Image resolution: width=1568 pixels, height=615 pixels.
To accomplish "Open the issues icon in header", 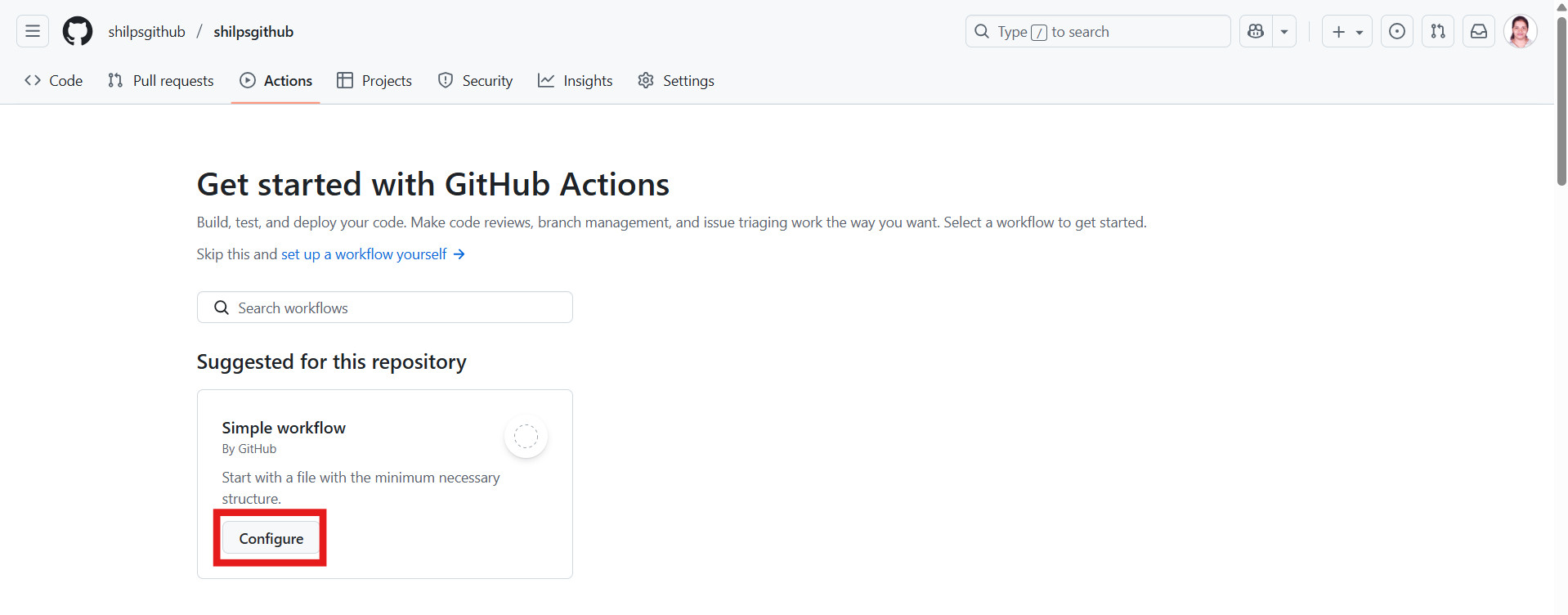I will pos(1397,32).
